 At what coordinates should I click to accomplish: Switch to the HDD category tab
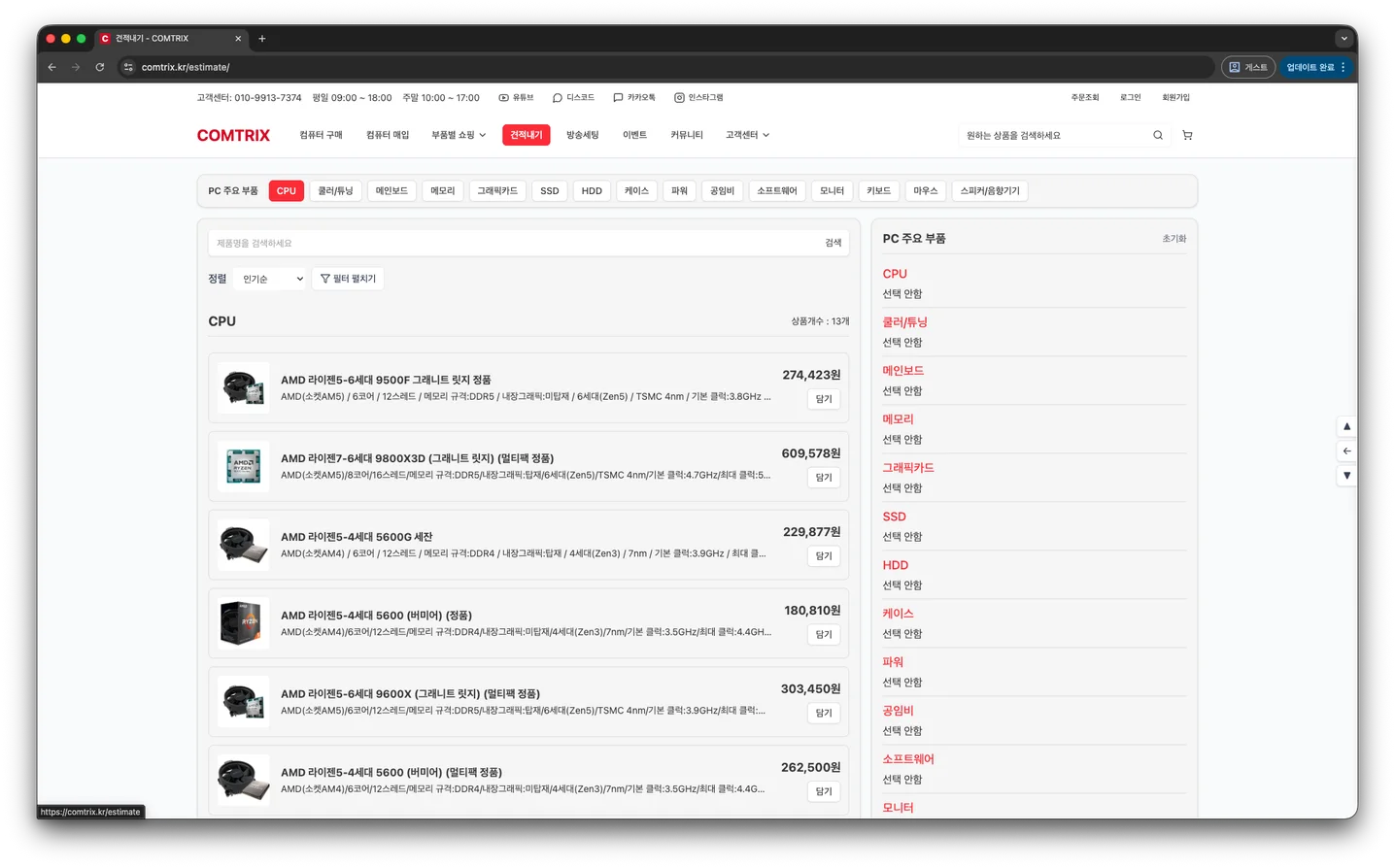[592, 191]
